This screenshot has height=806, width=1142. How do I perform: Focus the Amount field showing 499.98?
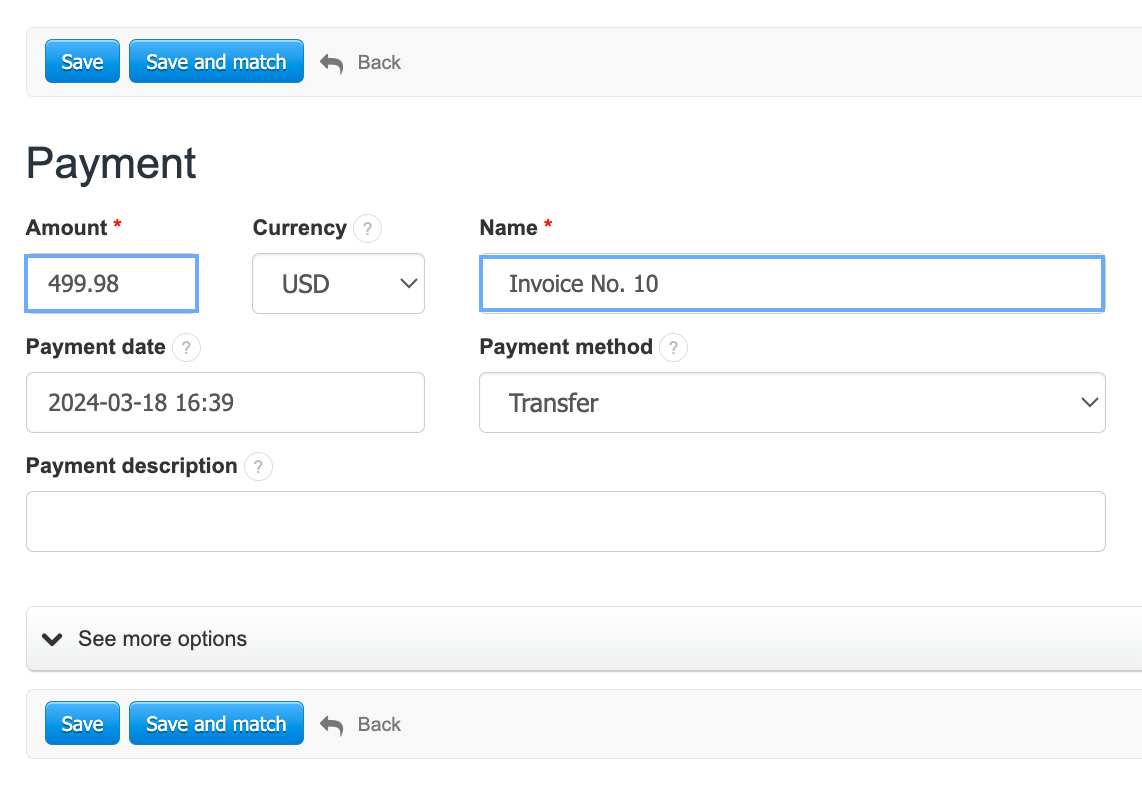[111, 284]
